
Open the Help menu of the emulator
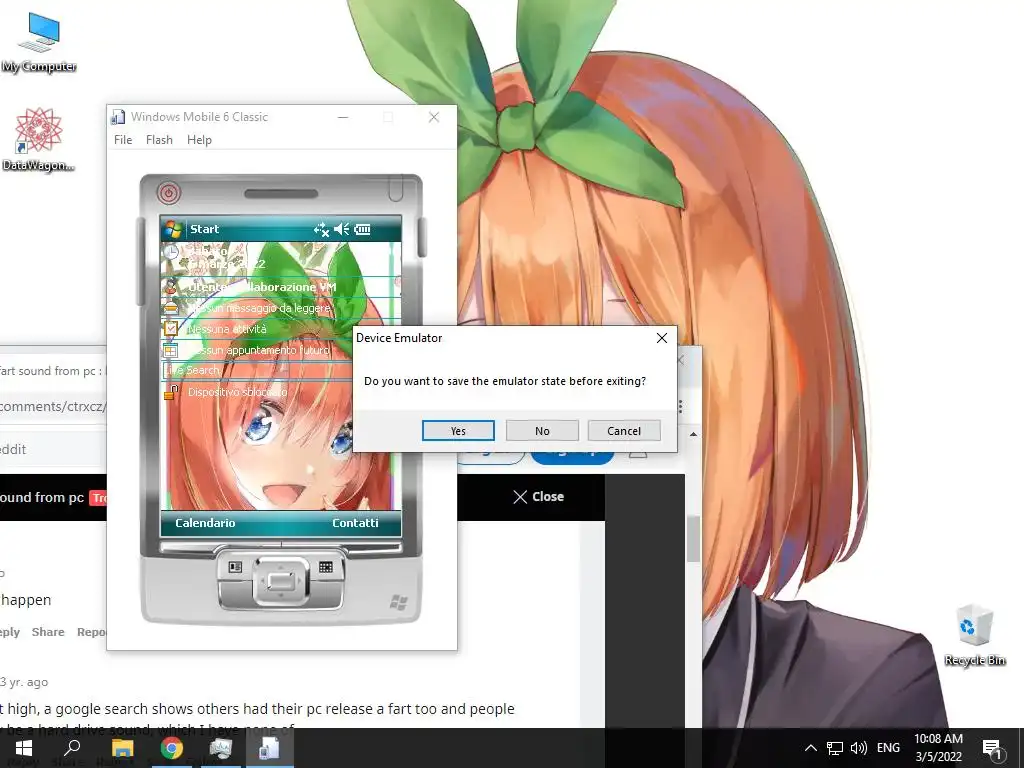tap(199, 140)
